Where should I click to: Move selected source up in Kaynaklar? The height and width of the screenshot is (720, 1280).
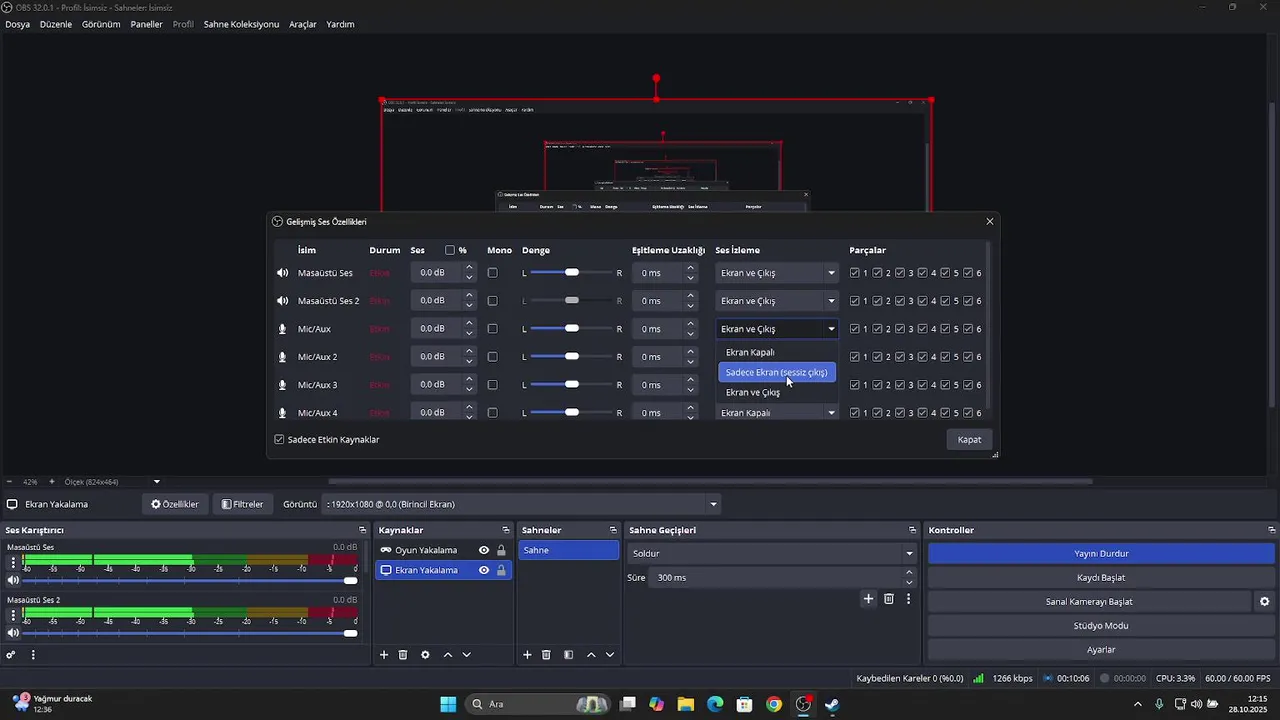tap(448, 655)
